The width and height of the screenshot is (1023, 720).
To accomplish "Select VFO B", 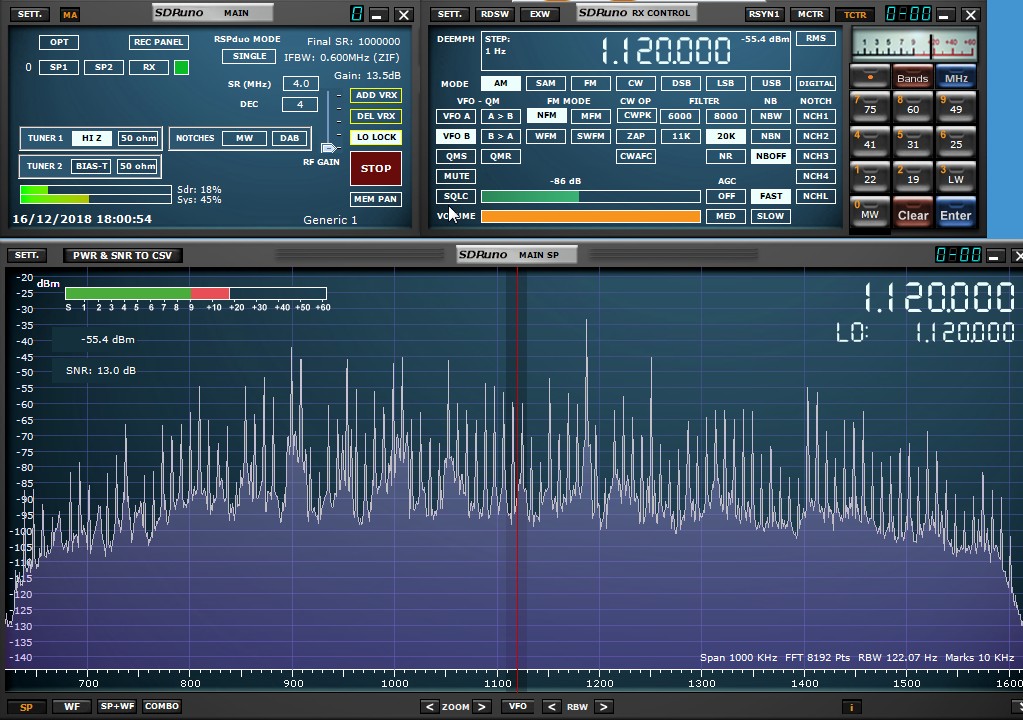I will [456, 136].
